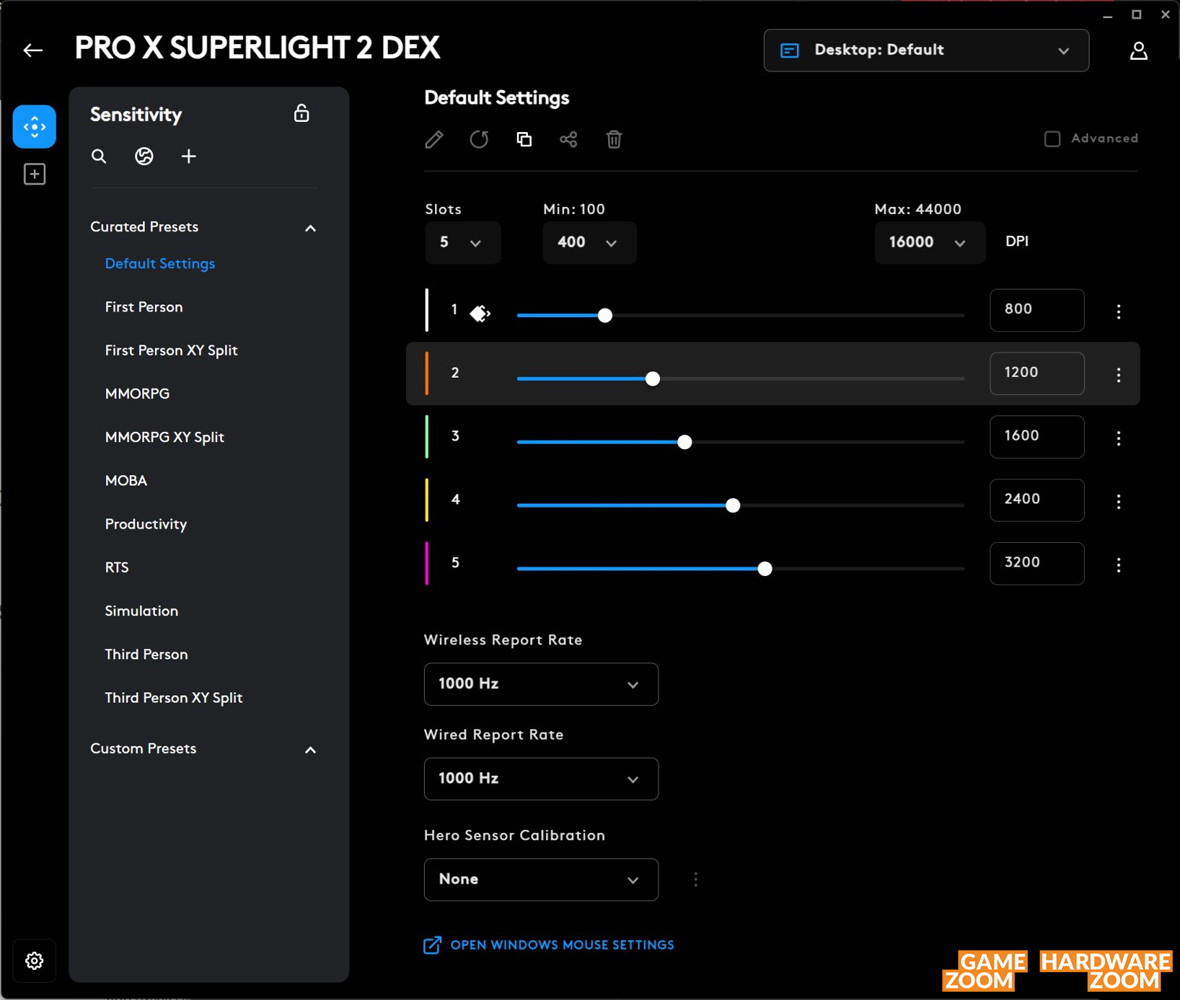The image size is (1180, 1000).
Task: Collapse the Curated Presets section
Action: [310, 228]
